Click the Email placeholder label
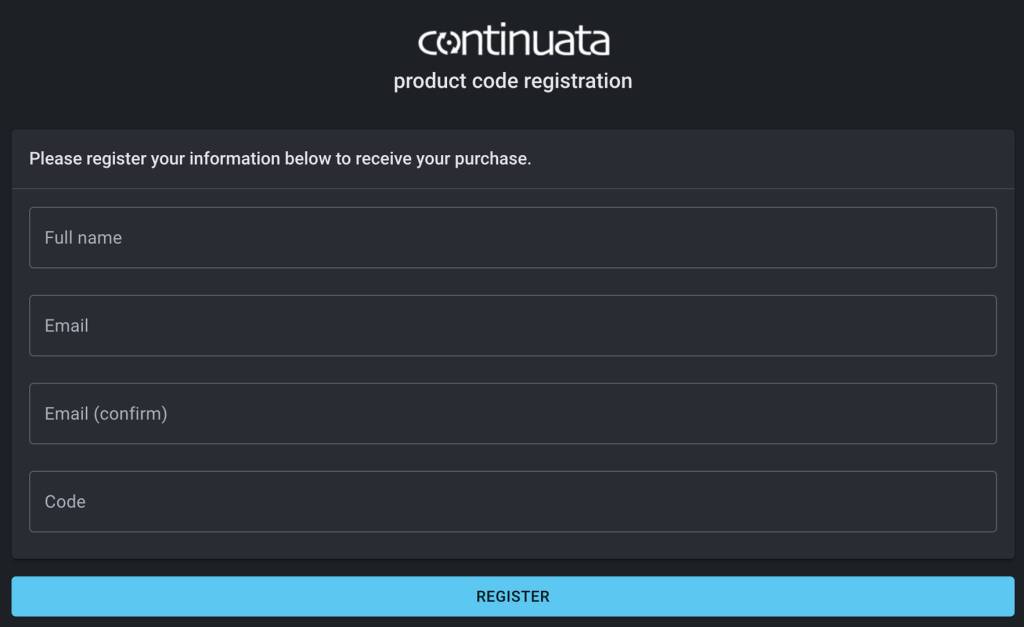This screenshot has height=627, width=1024. pos(66,325)
